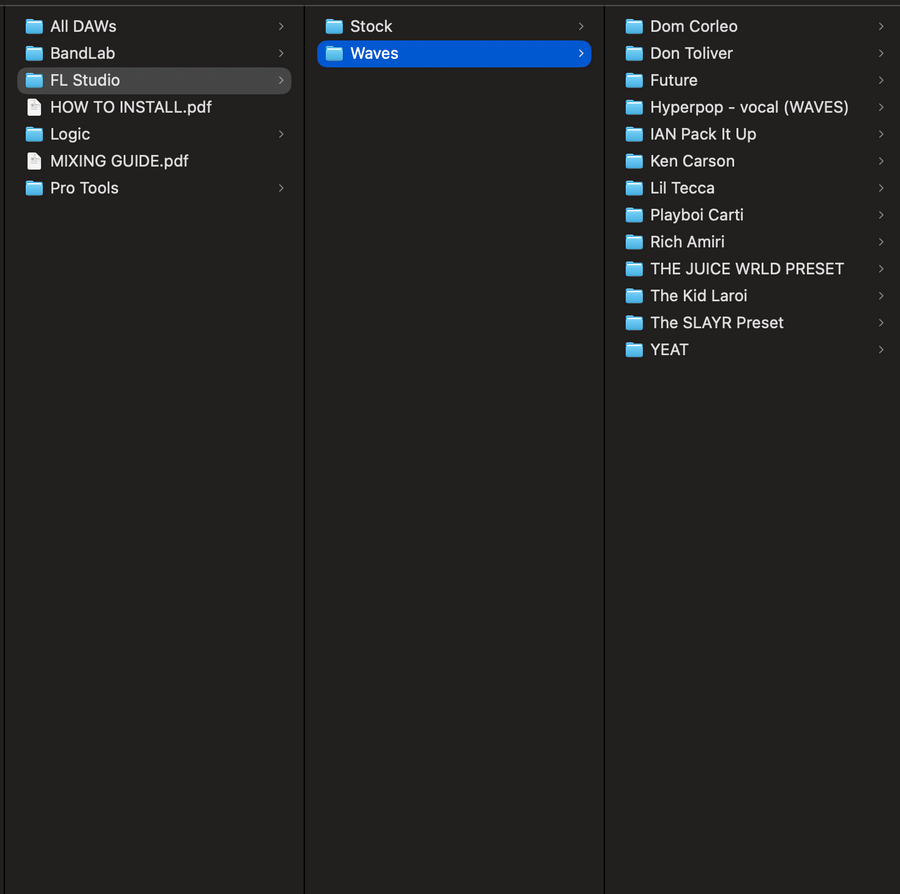Select the "Logic" folder name
Screen dimensions: 900x894
70,134
